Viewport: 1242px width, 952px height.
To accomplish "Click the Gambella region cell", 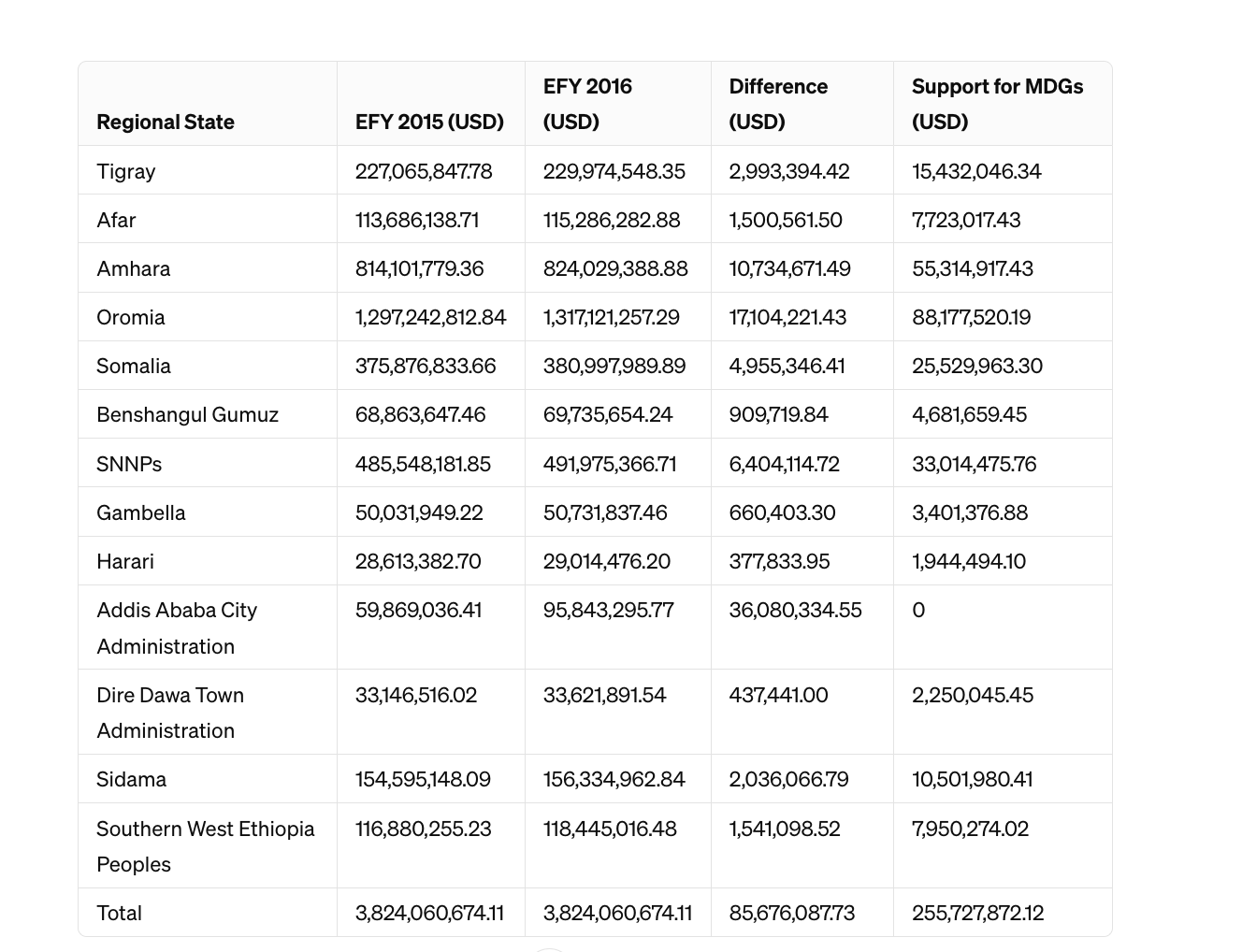I will 141,512.
